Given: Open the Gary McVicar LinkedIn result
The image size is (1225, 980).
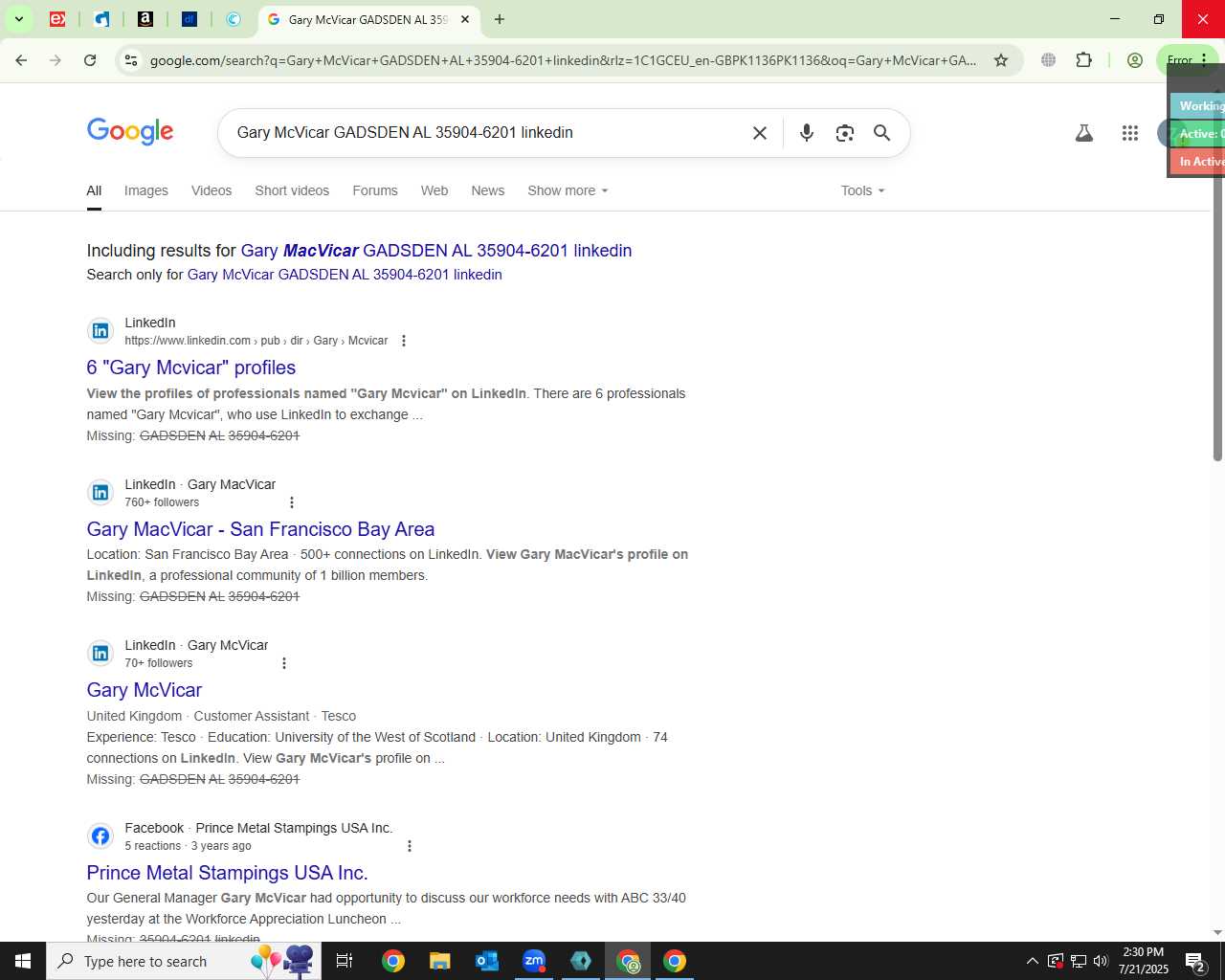Looking at the screenshot, I should 145,690.
